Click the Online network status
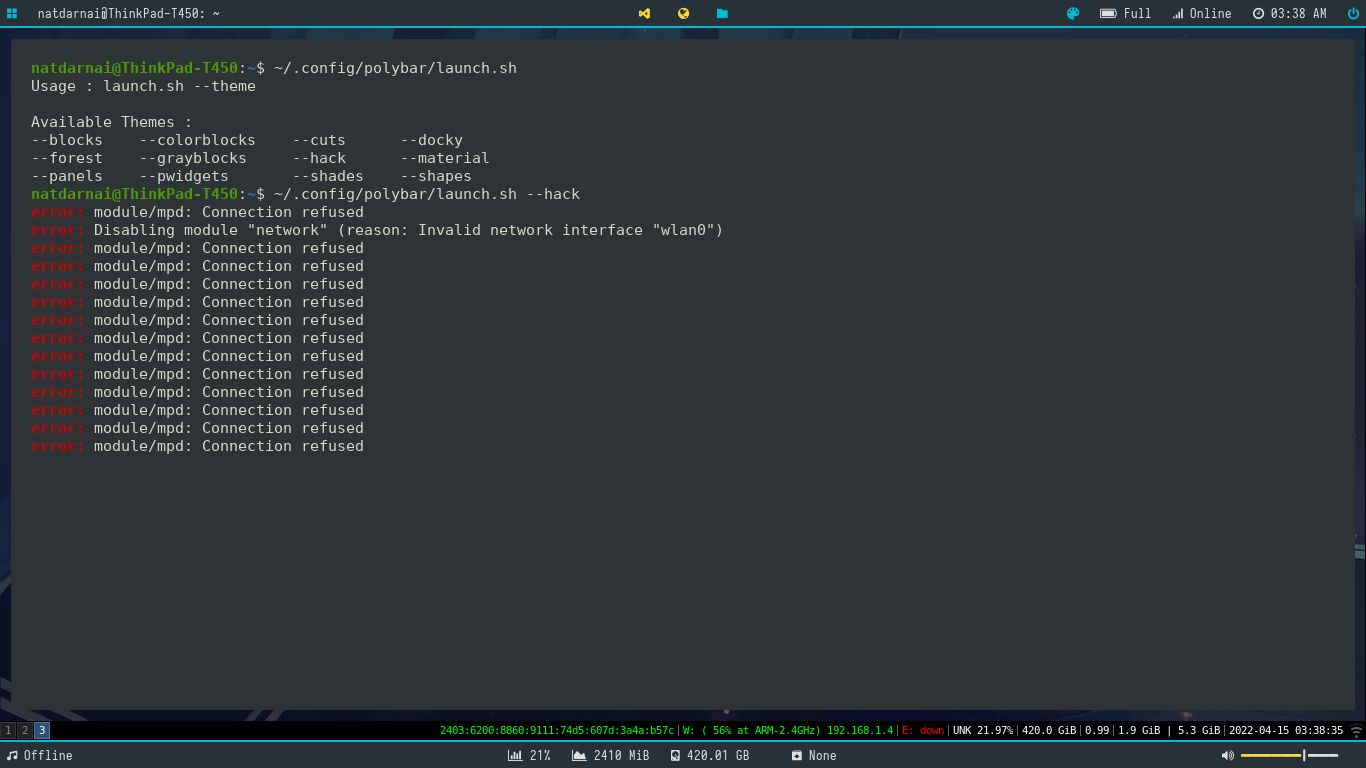Viewport: 1366px width, 768px height. [x=1202, y=13]
